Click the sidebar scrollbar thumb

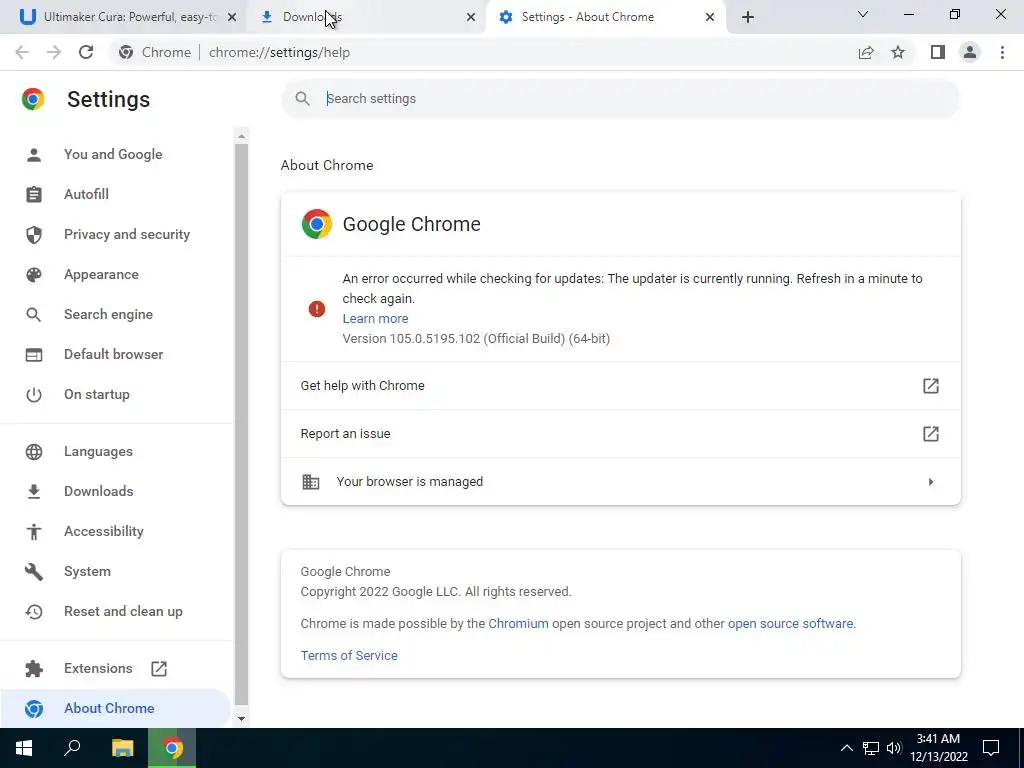pos(242,424)
